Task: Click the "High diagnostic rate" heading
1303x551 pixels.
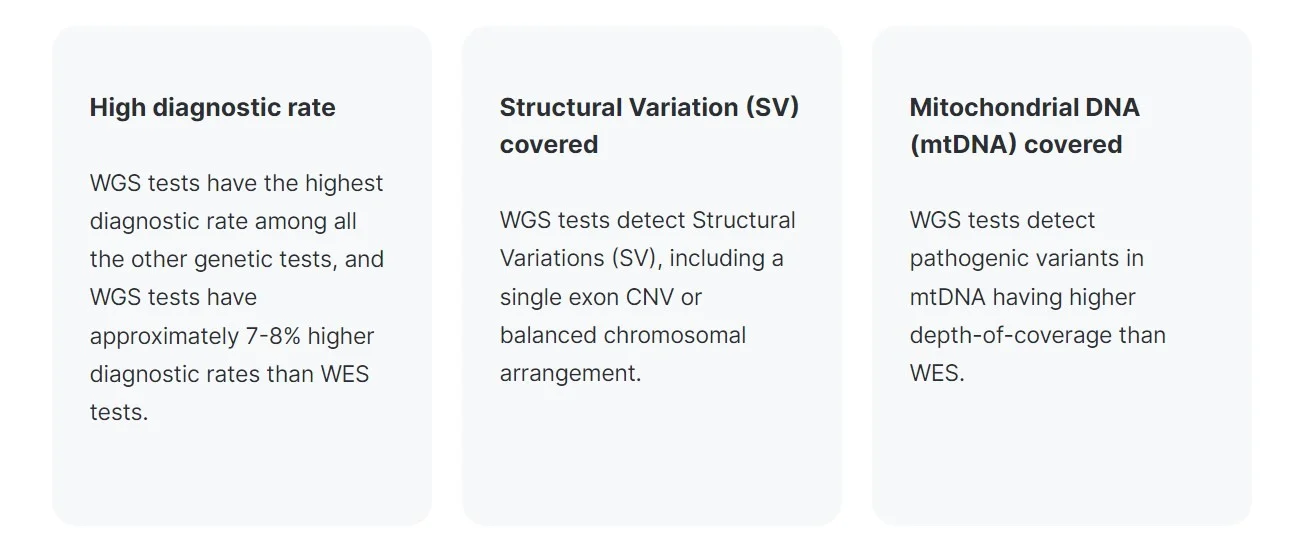Action: coord(212,108)
